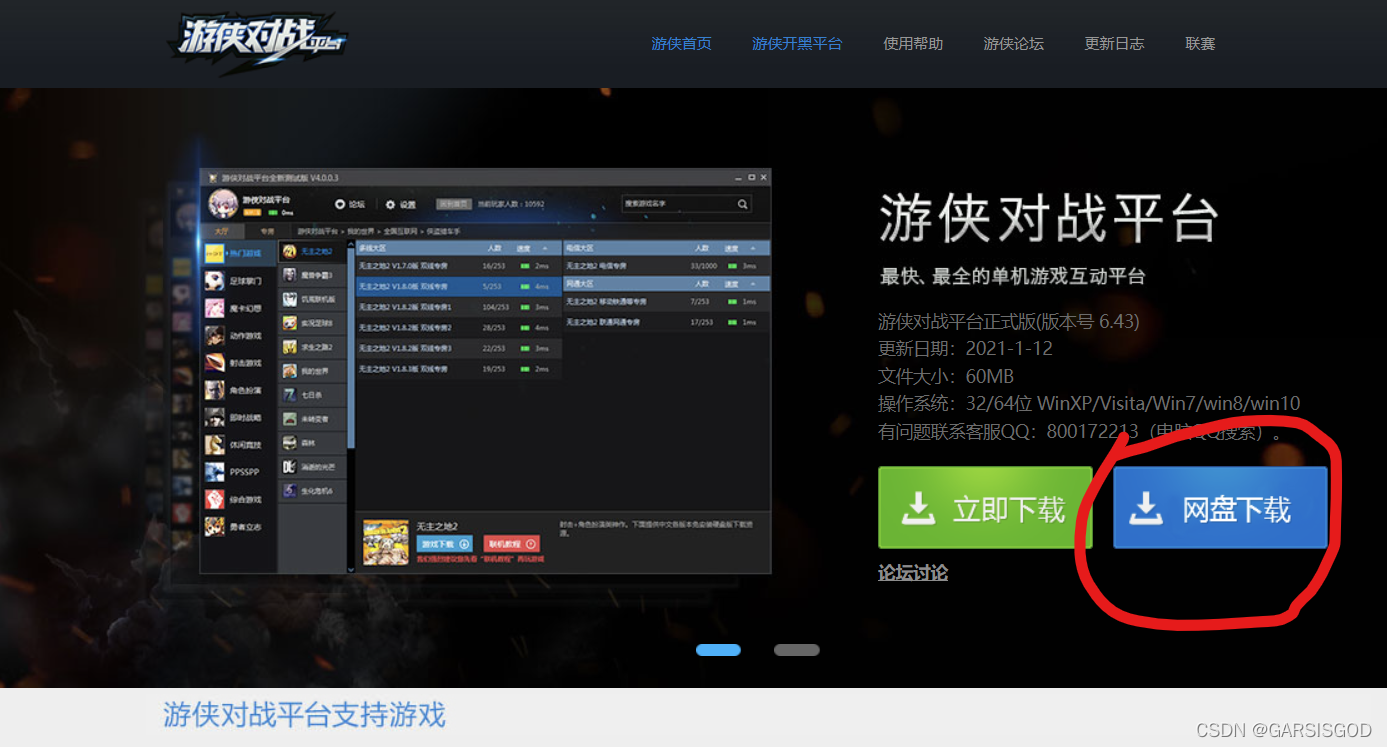
Task: Switch to the second gray carousel dot
Action: pyautogui.click(x=796, y=650)
